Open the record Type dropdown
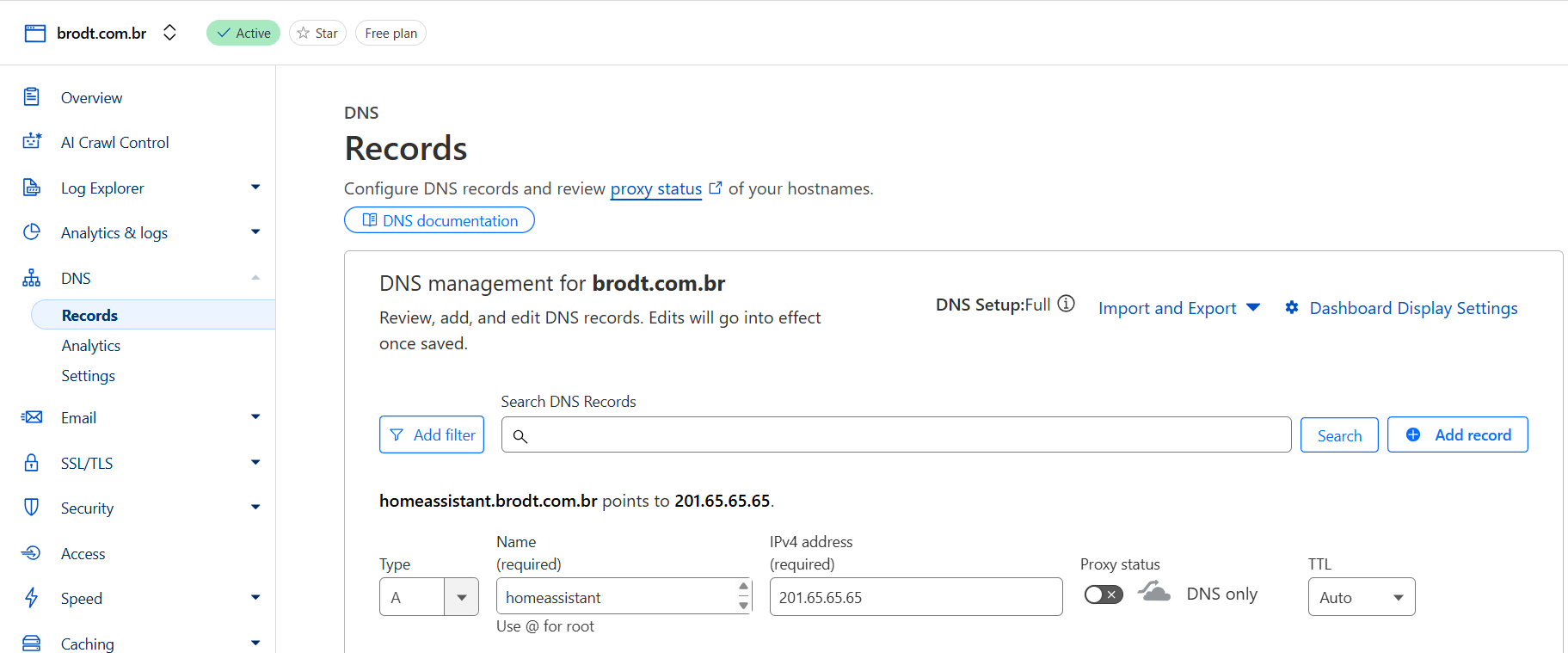Screen dimensions: 1568x653 461,596
